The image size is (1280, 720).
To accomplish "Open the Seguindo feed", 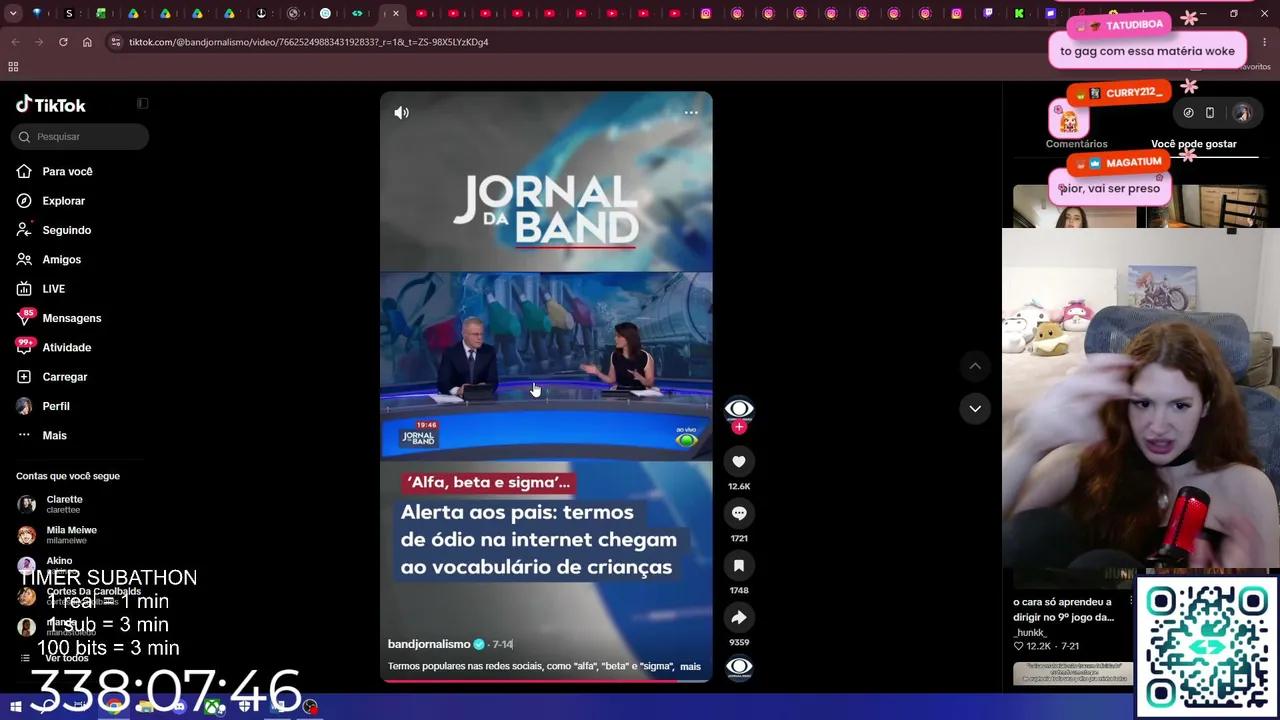I will pyautogui.click(x=66, y=230).
